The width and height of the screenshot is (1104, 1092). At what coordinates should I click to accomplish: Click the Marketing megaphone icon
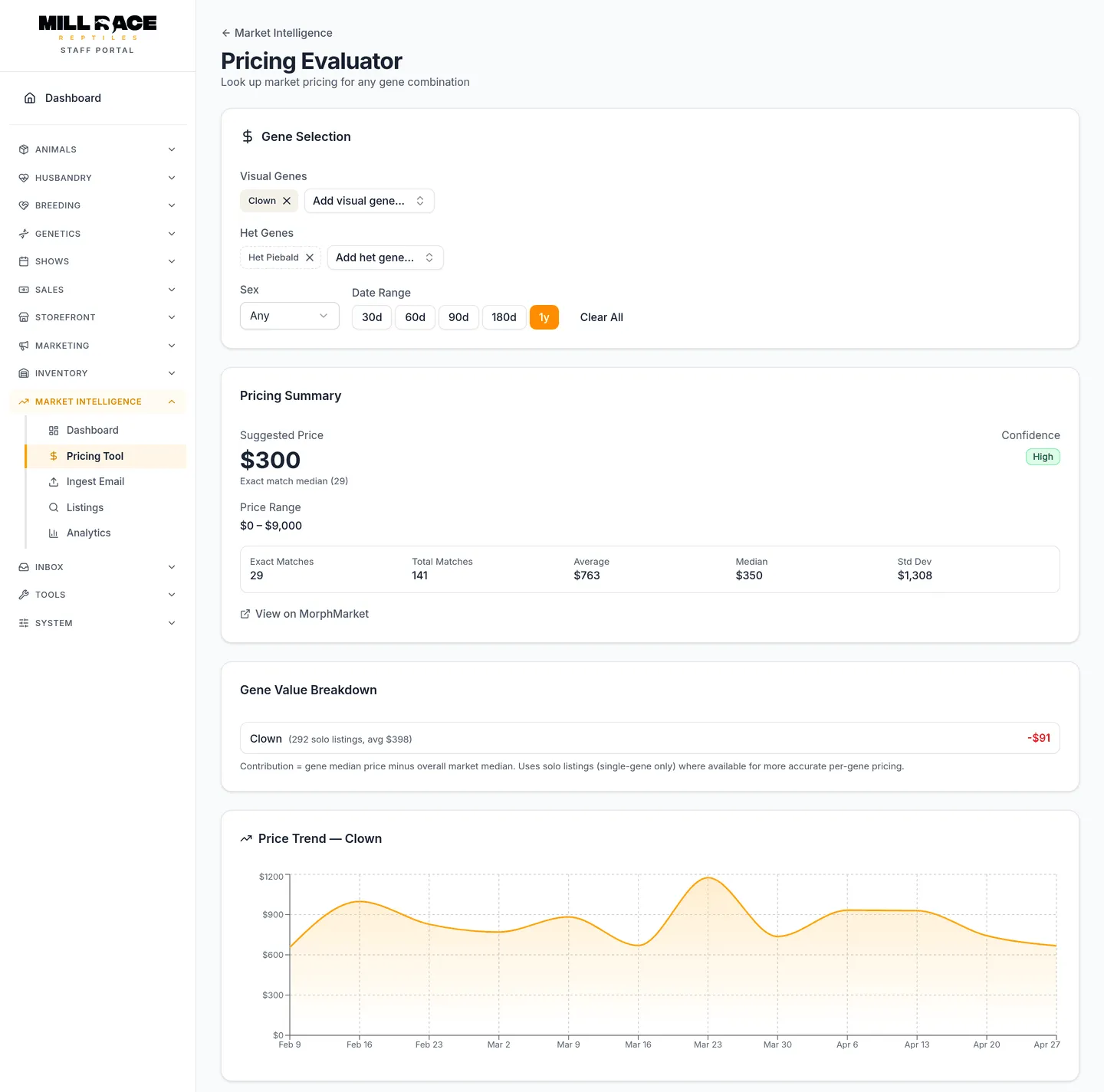click(x=24, y=346)
